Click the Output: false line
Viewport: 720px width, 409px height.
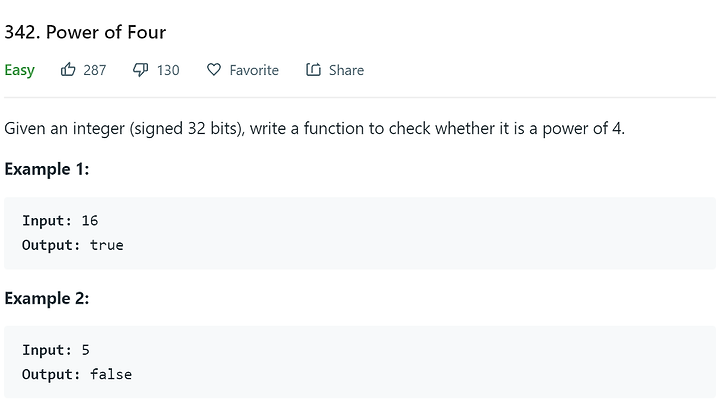pos(77,375)
